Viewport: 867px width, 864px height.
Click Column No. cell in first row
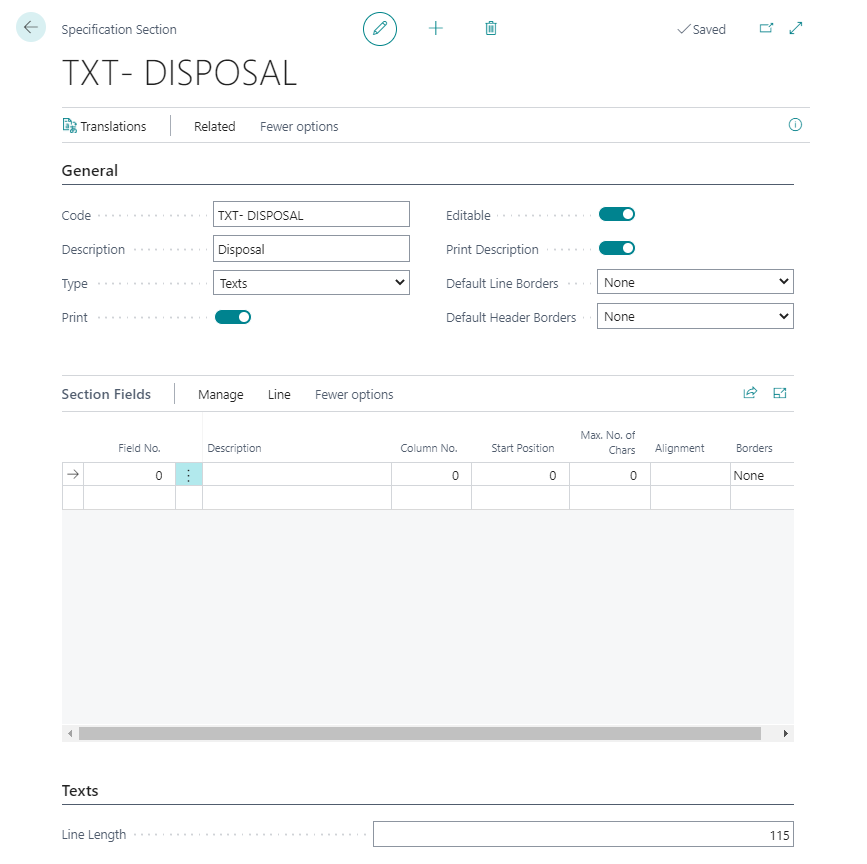[431, 475]
